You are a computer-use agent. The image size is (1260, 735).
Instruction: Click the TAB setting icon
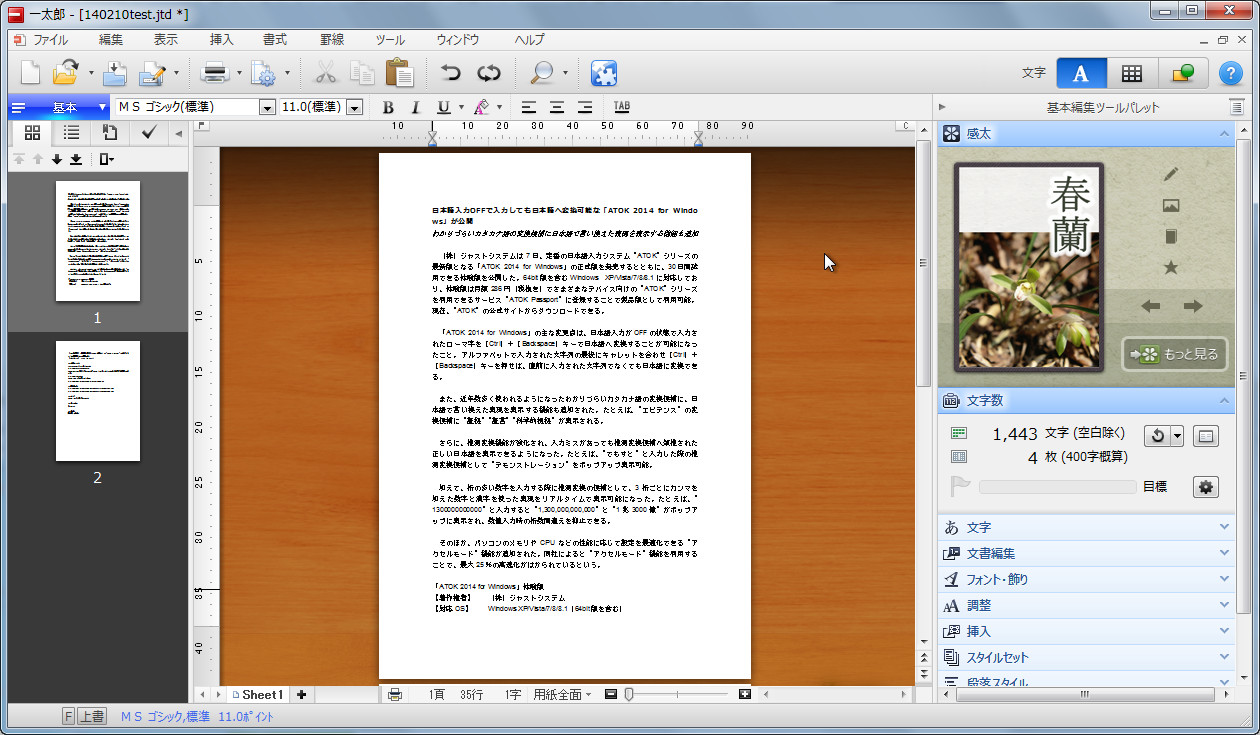[x=622, y=107]
